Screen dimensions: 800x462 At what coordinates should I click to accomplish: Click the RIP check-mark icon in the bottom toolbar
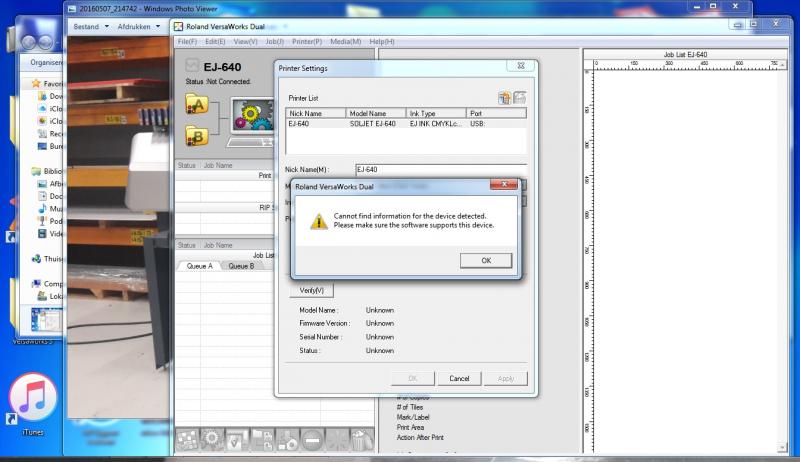(237, 440)
